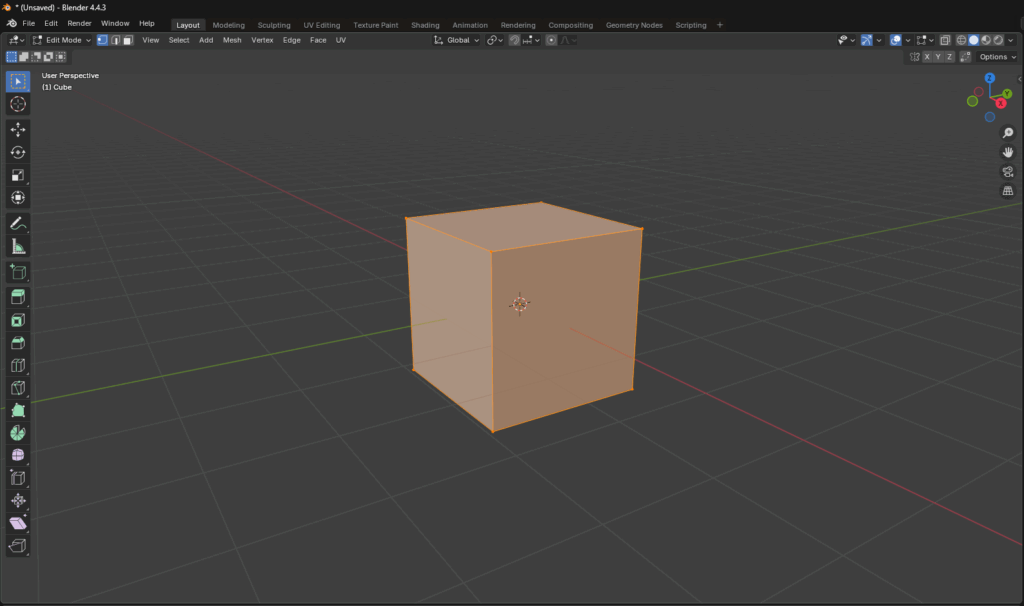Open Global transform orientation dropdown
The image size is (1024, 606).
point(456,40)
